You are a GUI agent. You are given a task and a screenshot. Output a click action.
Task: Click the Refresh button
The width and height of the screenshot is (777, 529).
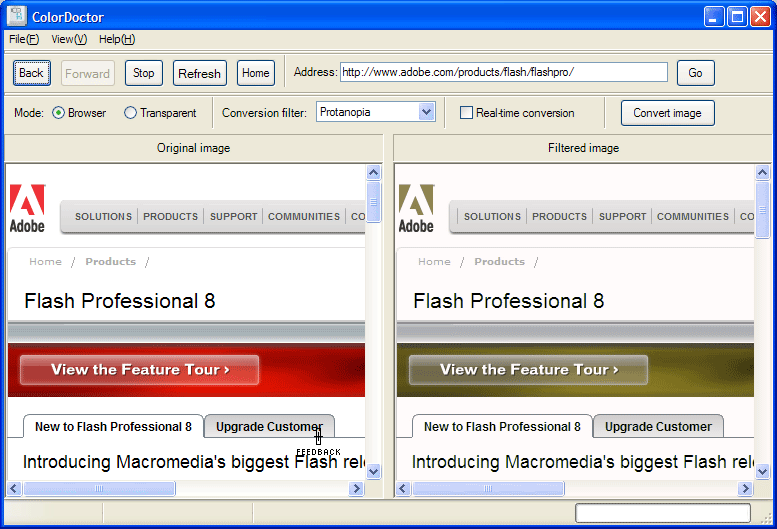click(x=200, y=73)
